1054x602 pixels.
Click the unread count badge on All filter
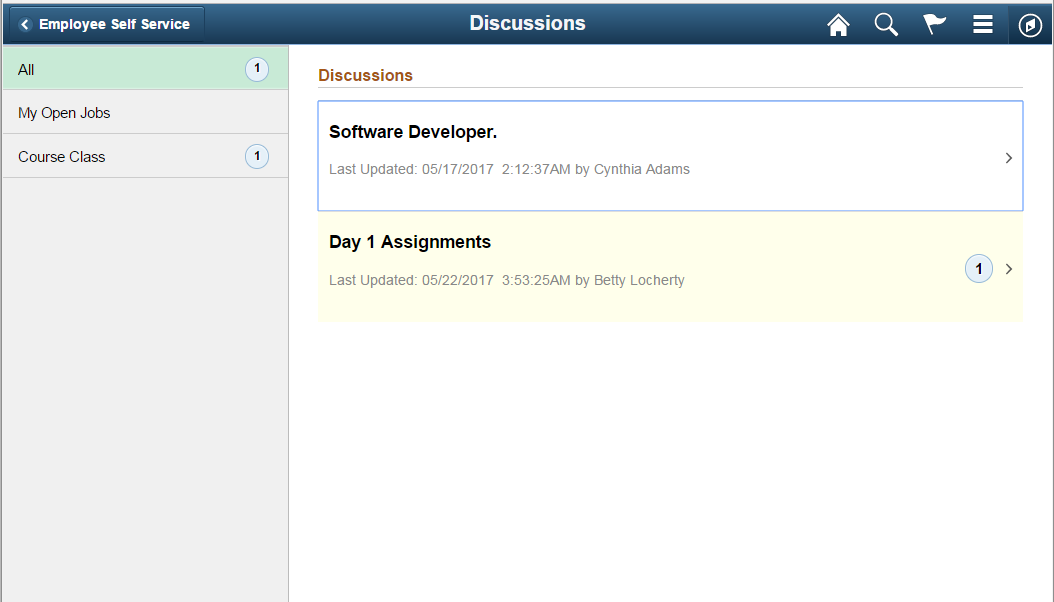coord(257,69)
